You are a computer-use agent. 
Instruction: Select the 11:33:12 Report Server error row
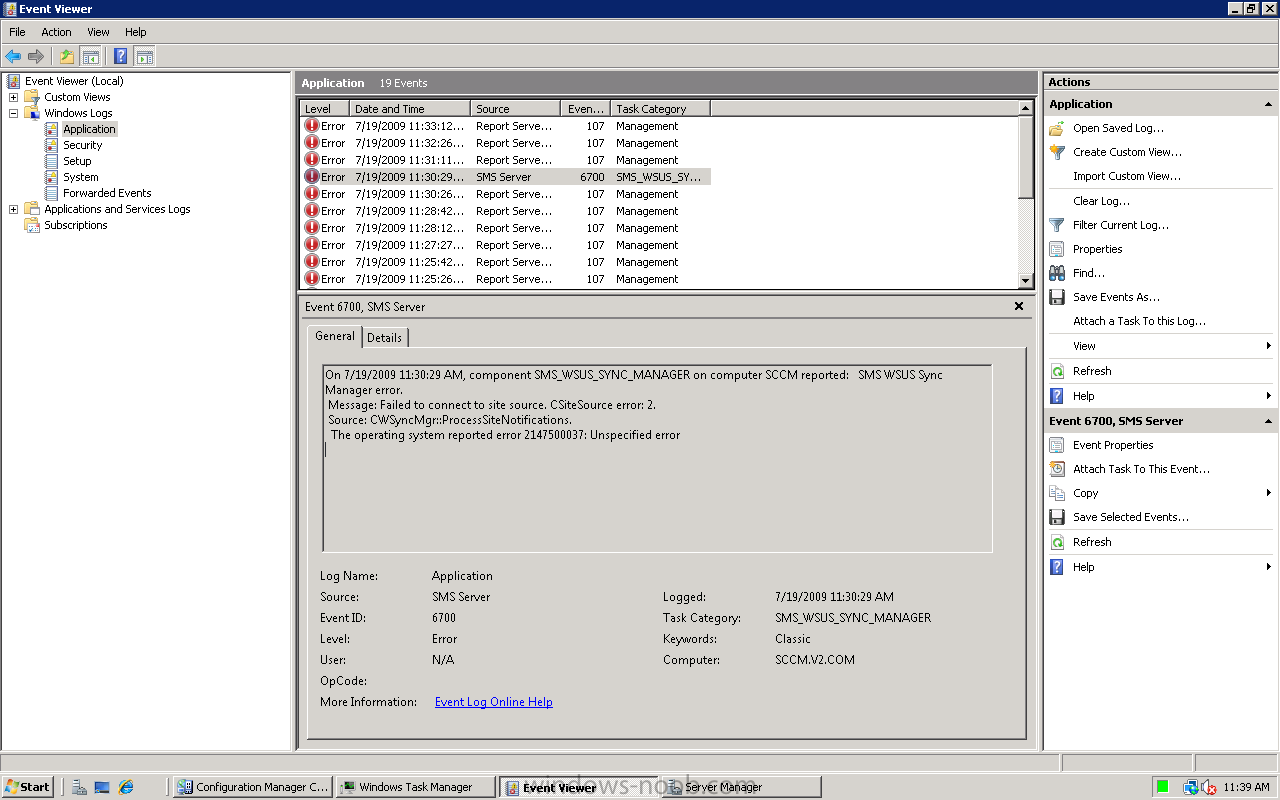coord(506,126)
